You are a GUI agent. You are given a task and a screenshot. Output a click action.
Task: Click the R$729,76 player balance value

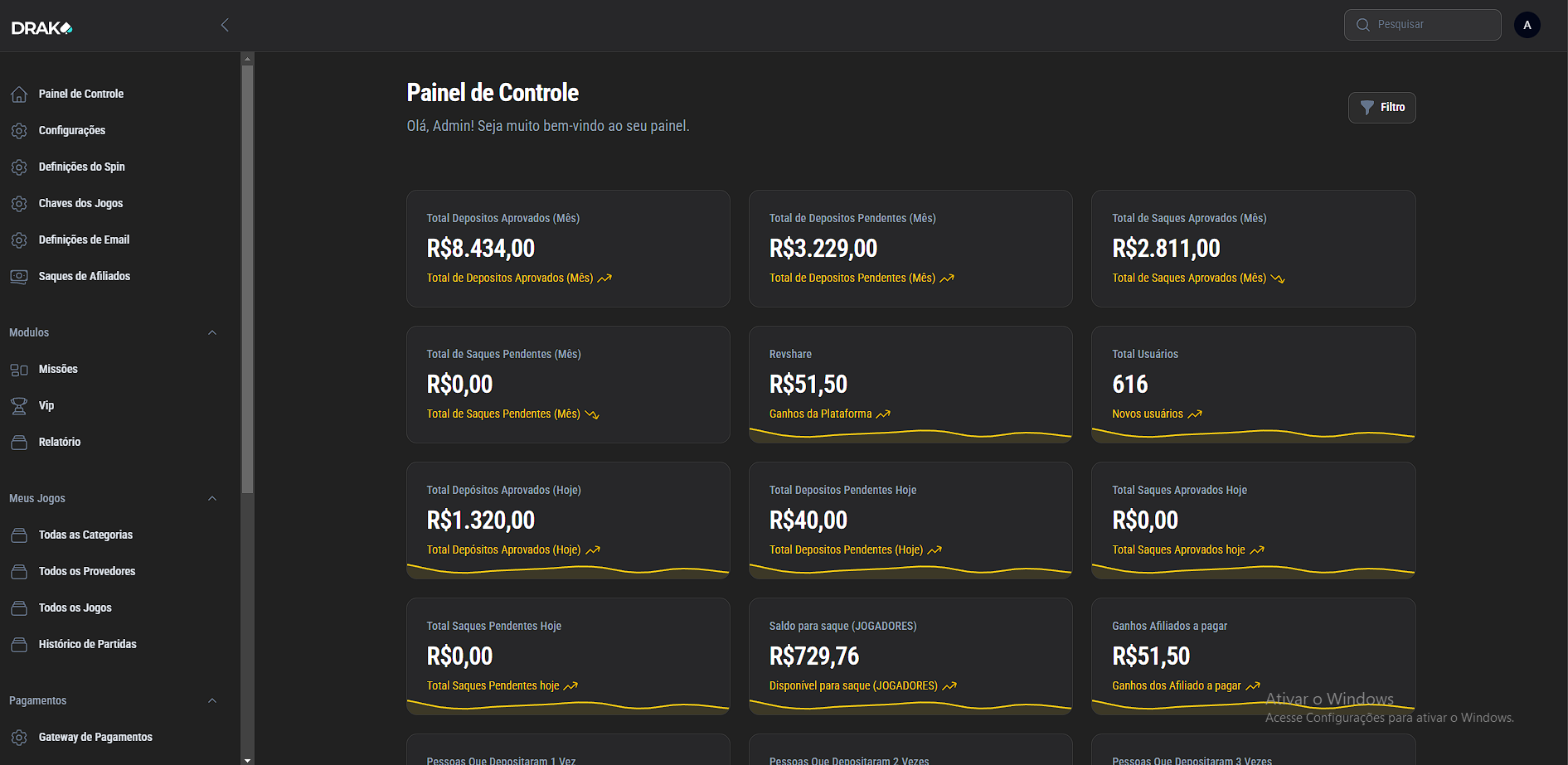814,656
